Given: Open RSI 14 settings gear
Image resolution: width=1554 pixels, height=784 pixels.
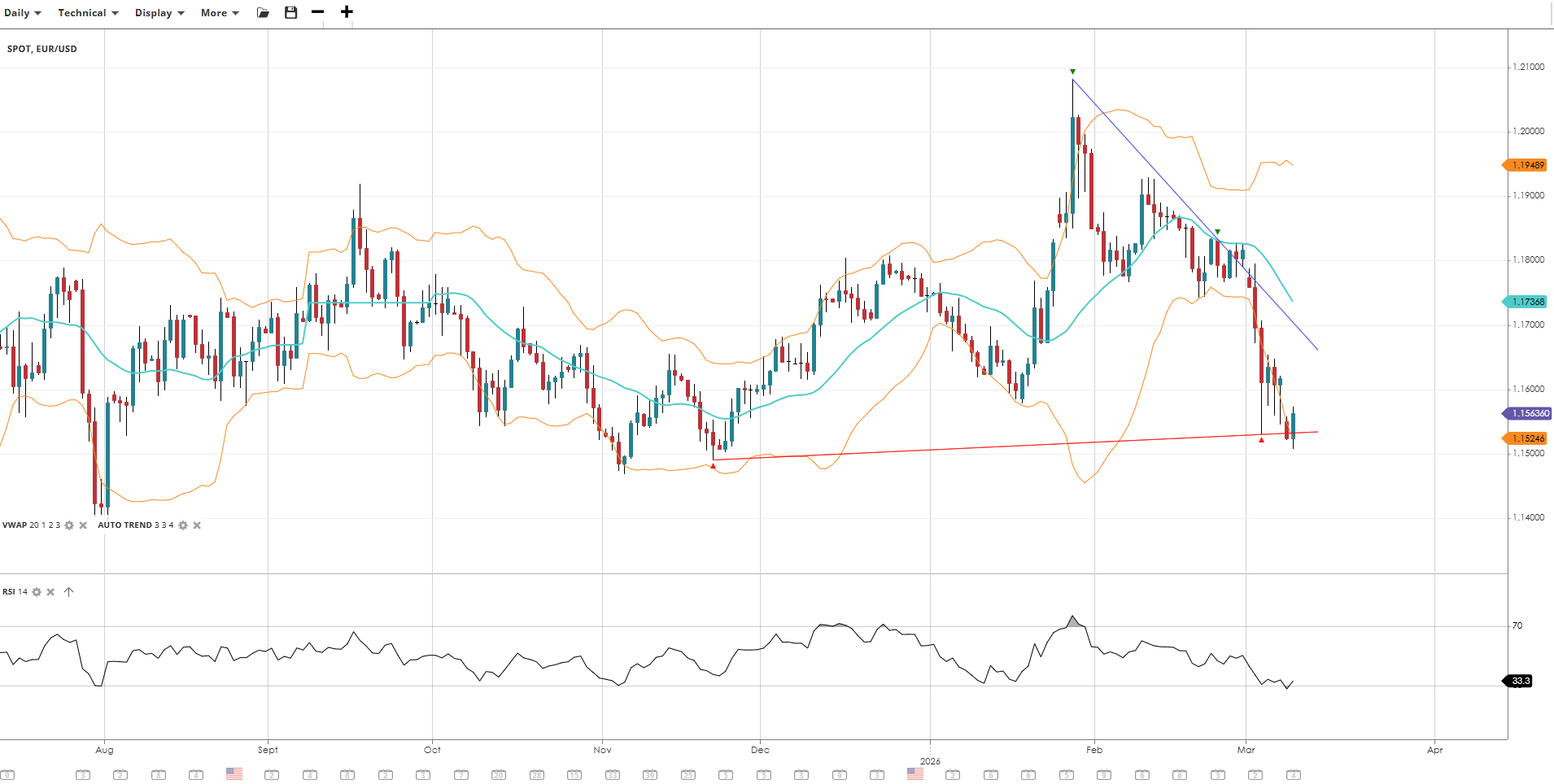Looking at the screenshot, I should tap(37, 592).
